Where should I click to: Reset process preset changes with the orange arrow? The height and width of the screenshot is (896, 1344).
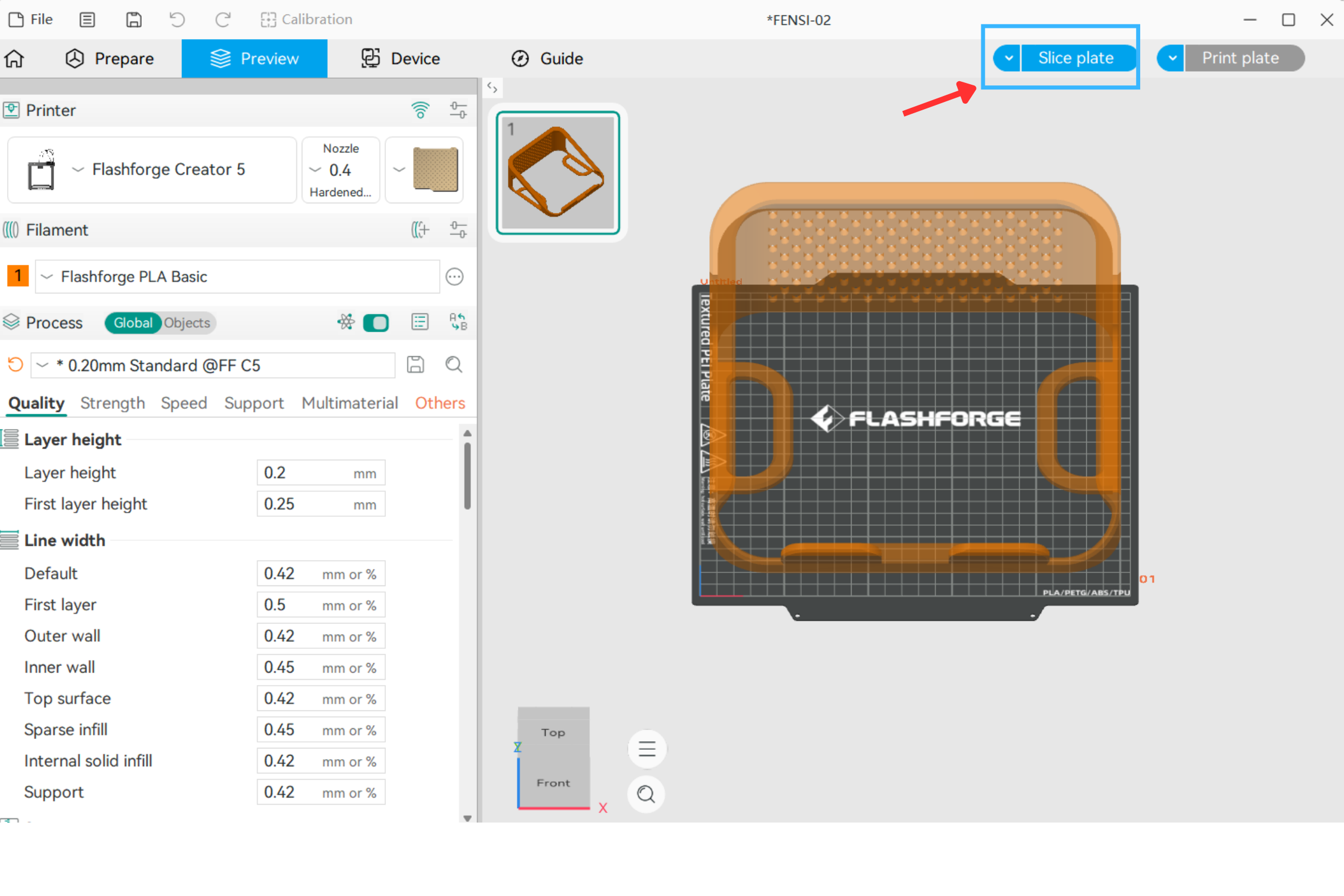[15, 364]
